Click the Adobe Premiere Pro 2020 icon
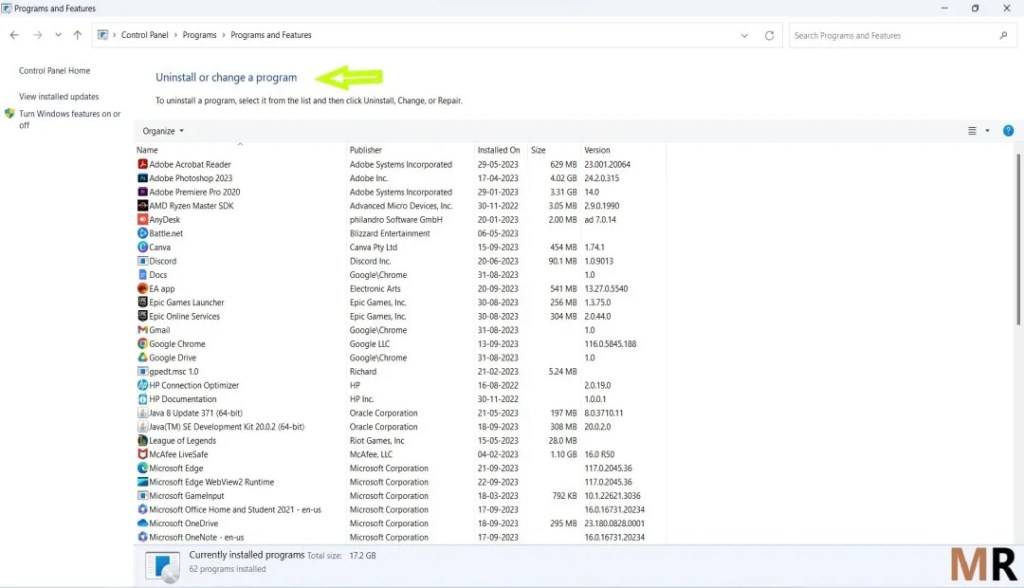 (142, 192)
